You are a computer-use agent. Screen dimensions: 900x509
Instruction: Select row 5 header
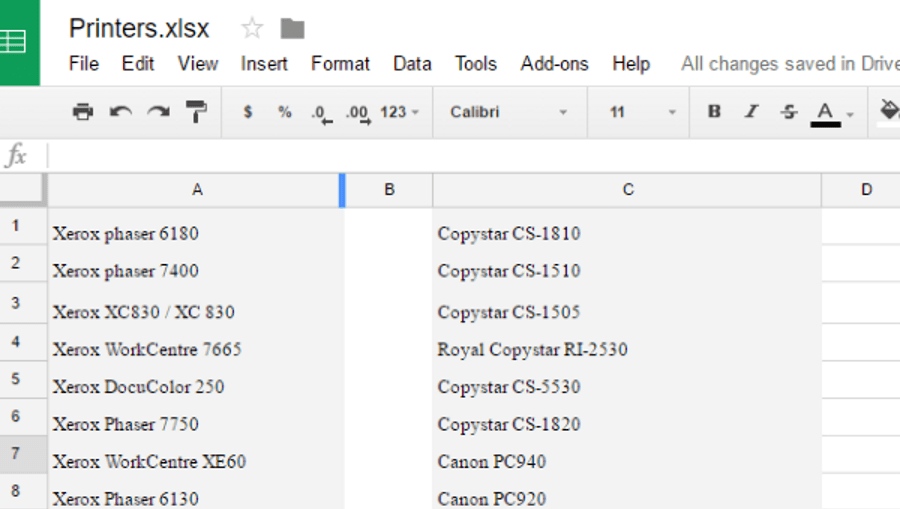(22, 379)
